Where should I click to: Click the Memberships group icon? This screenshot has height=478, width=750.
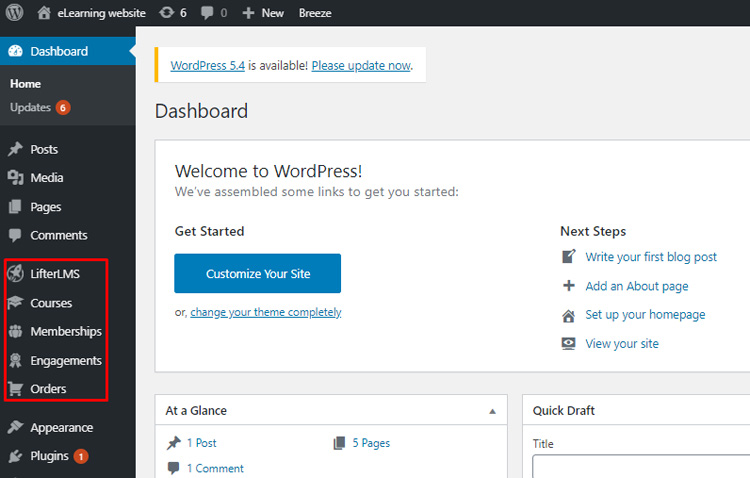click(x=15, y=331)
